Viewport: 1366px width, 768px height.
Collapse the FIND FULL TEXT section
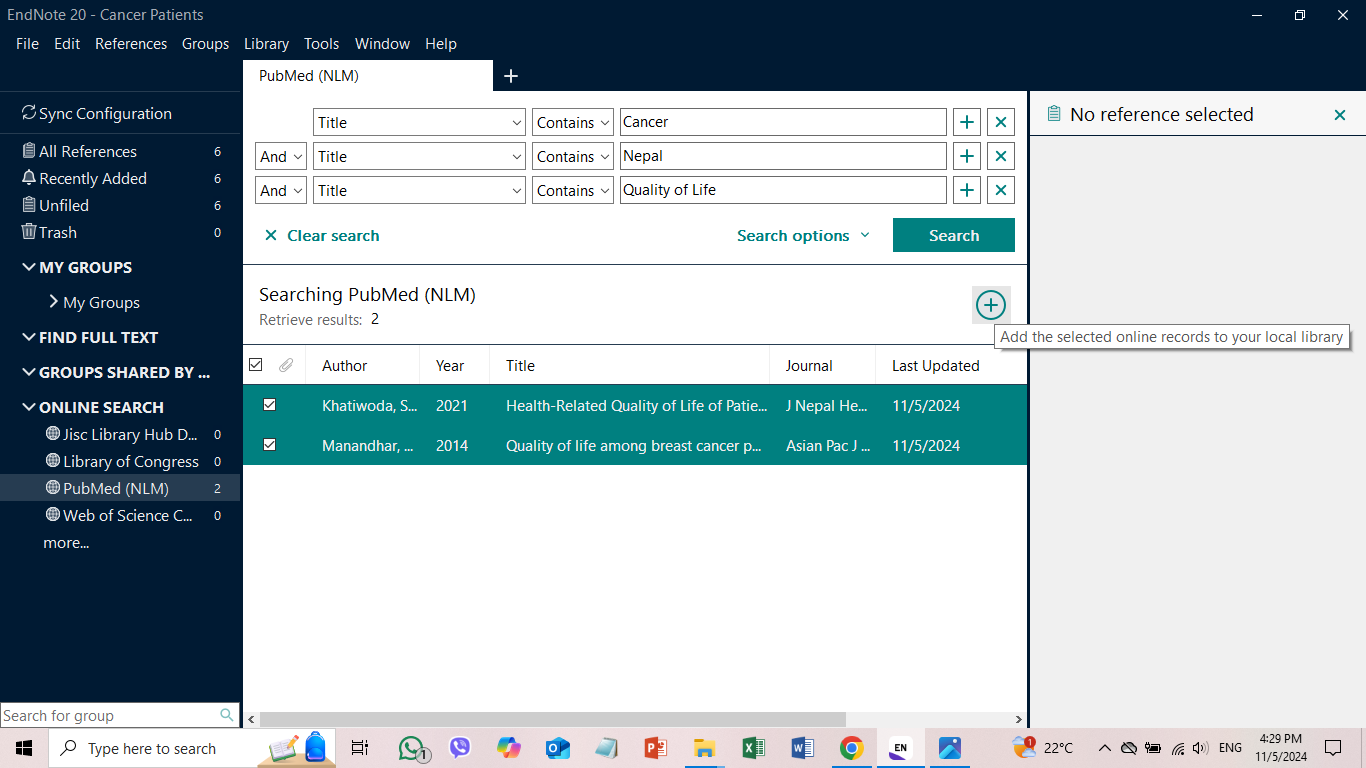tap(29, 337)
